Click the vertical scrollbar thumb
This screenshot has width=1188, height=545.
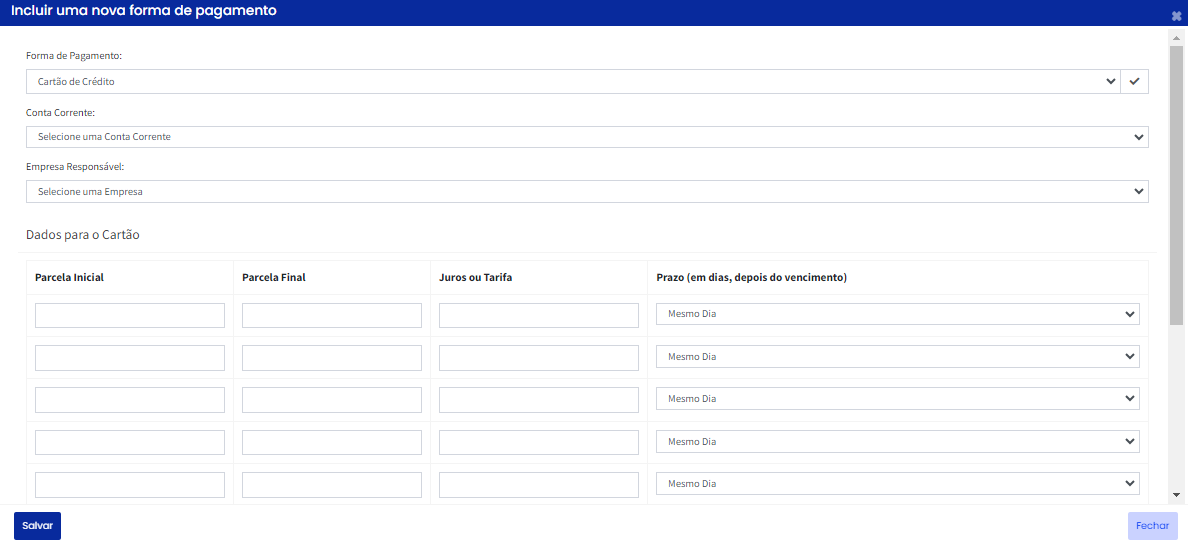click(1176, 184)
